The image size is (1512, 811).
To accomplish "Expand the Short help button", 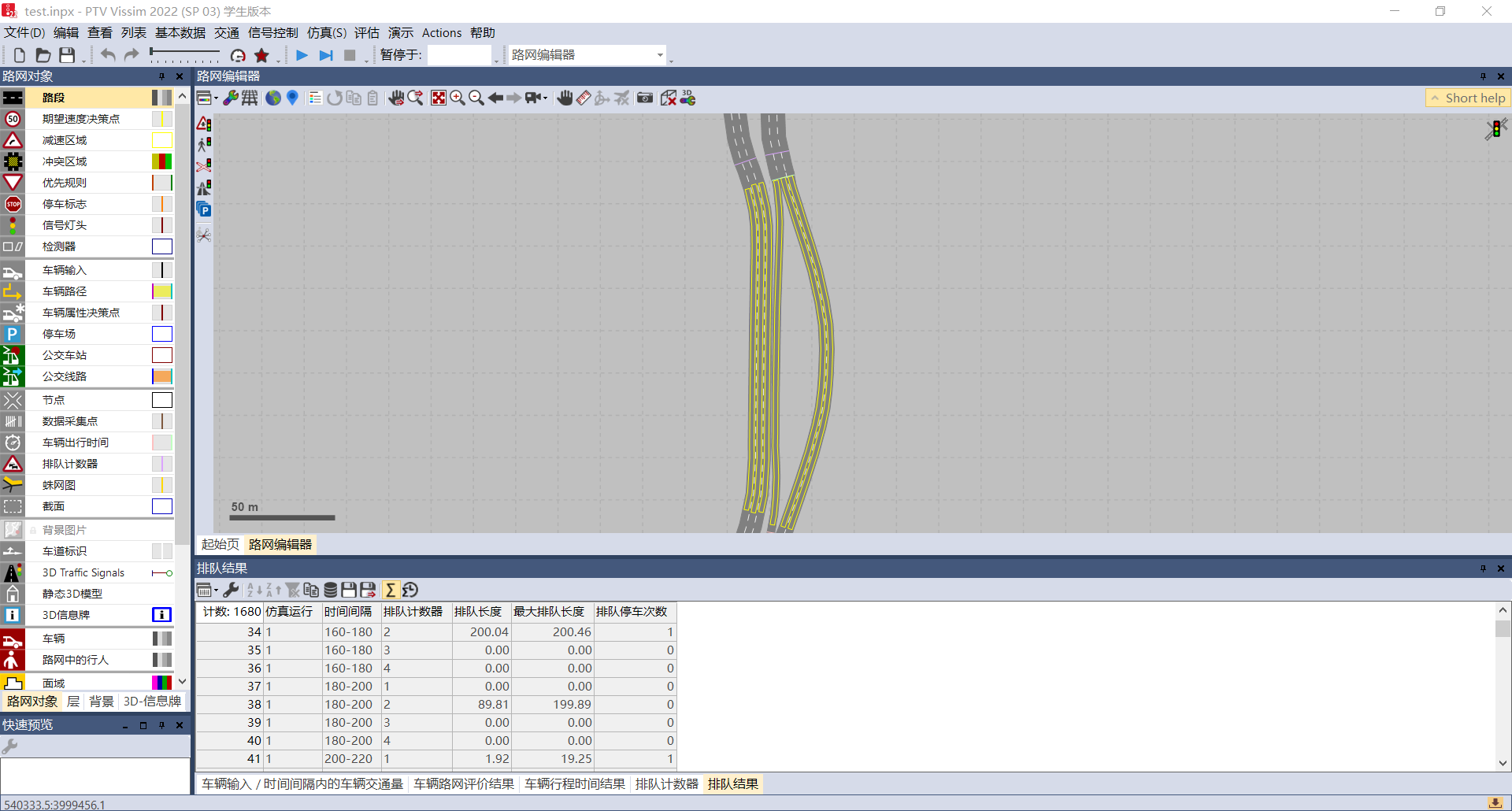I will point(1468,98).
